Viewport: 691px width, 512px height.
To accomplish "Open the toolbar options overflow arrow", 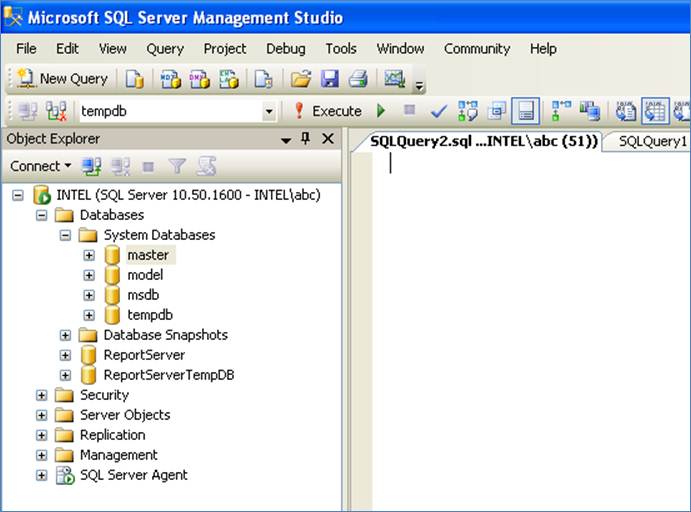I will tap(420, 86).
